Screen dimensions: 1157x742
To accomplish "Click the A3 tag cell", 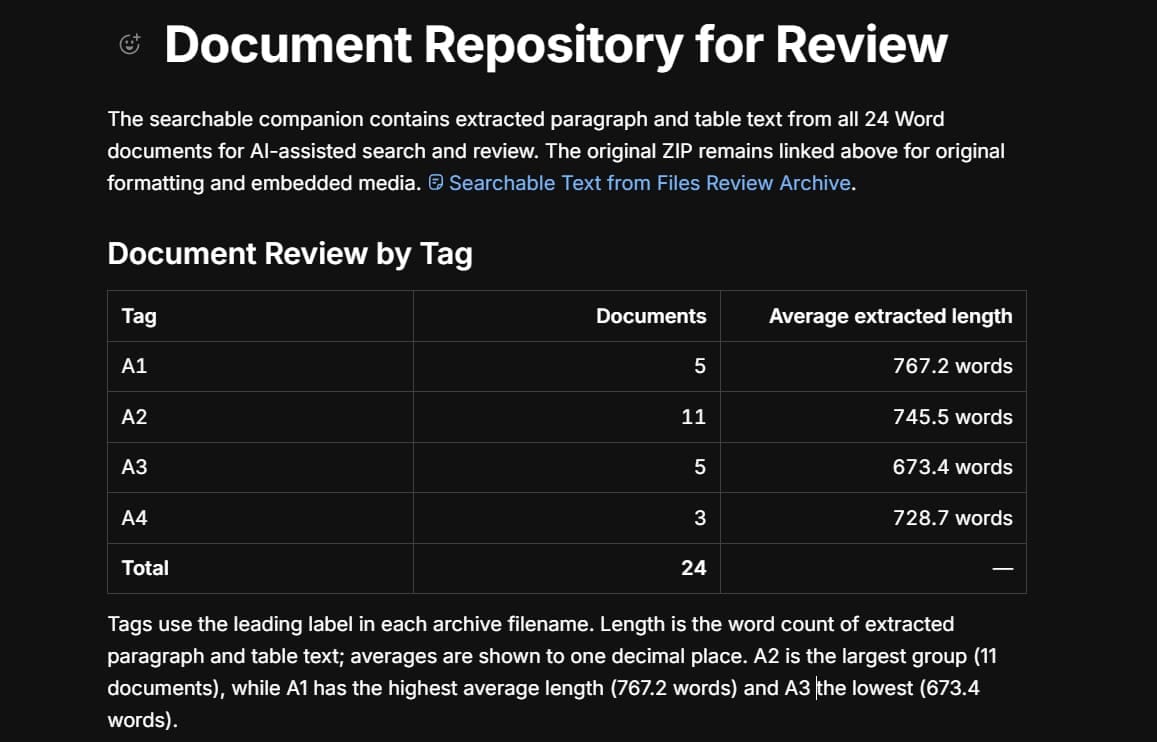I will [260, 468].
